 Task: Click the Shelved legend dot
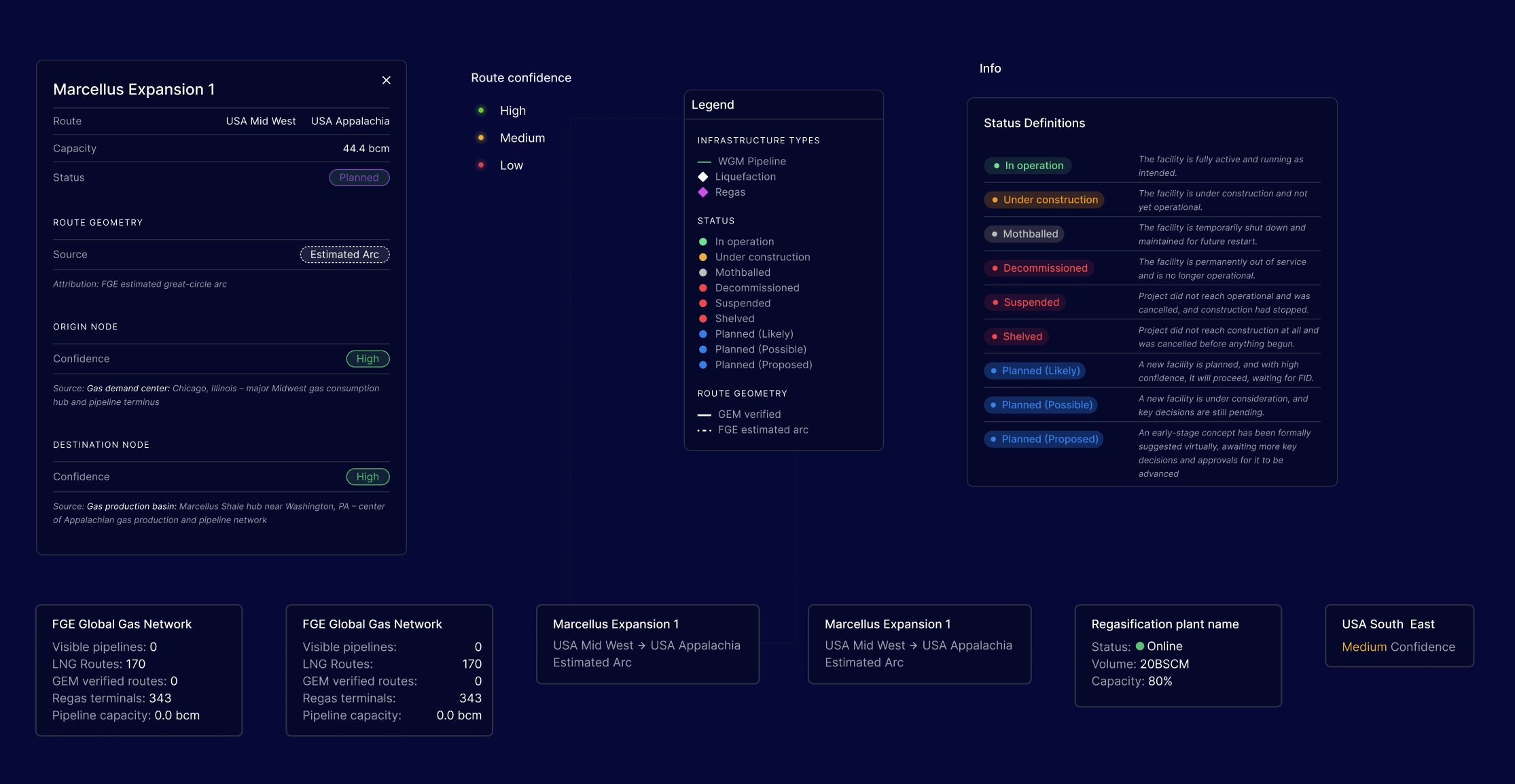pyautogui.click(x=703, y=319)
